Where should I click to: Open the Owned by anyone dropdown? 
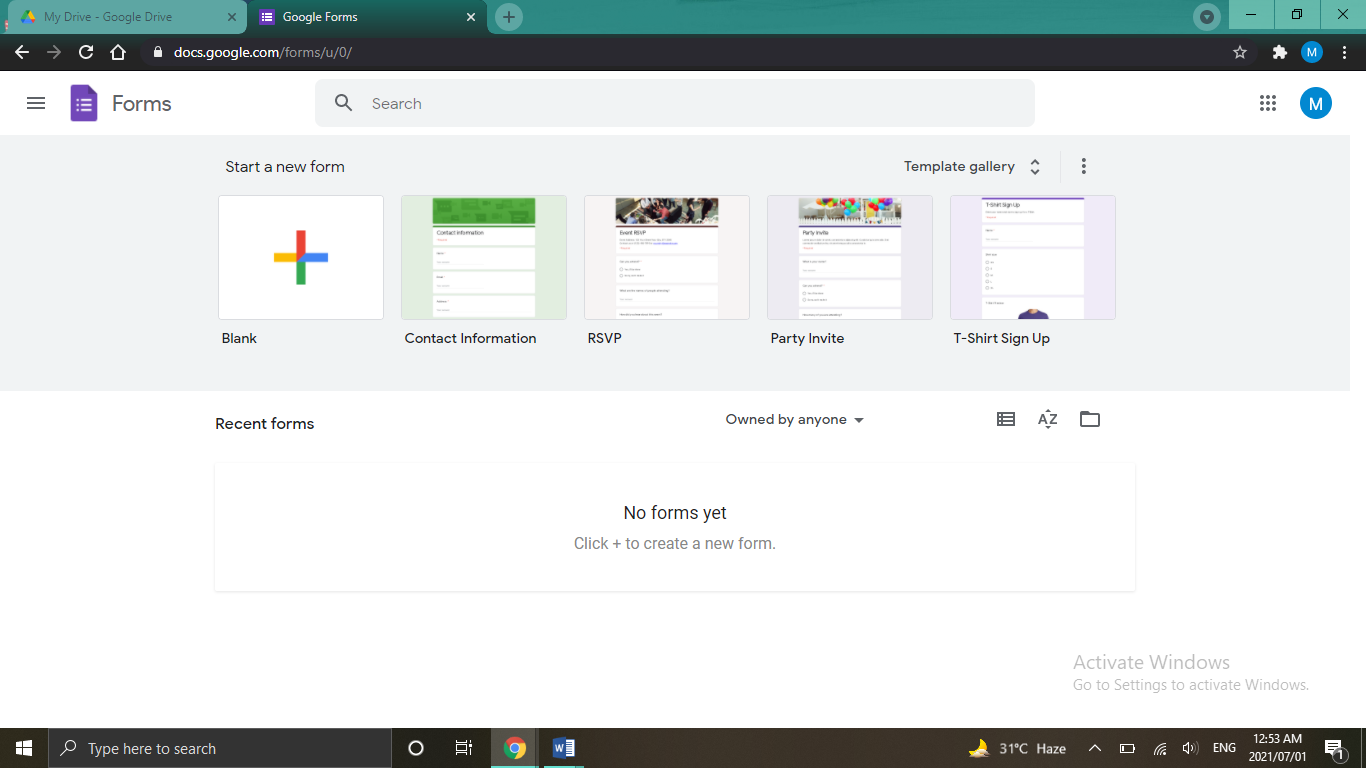click(794, 420)
